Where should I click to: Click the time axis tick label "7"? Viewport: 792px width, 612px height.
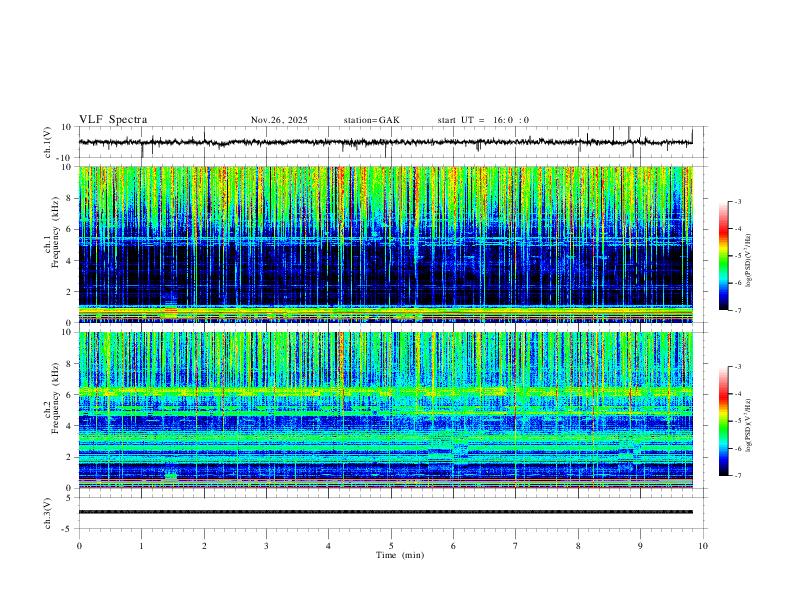(x=516, y=546)
